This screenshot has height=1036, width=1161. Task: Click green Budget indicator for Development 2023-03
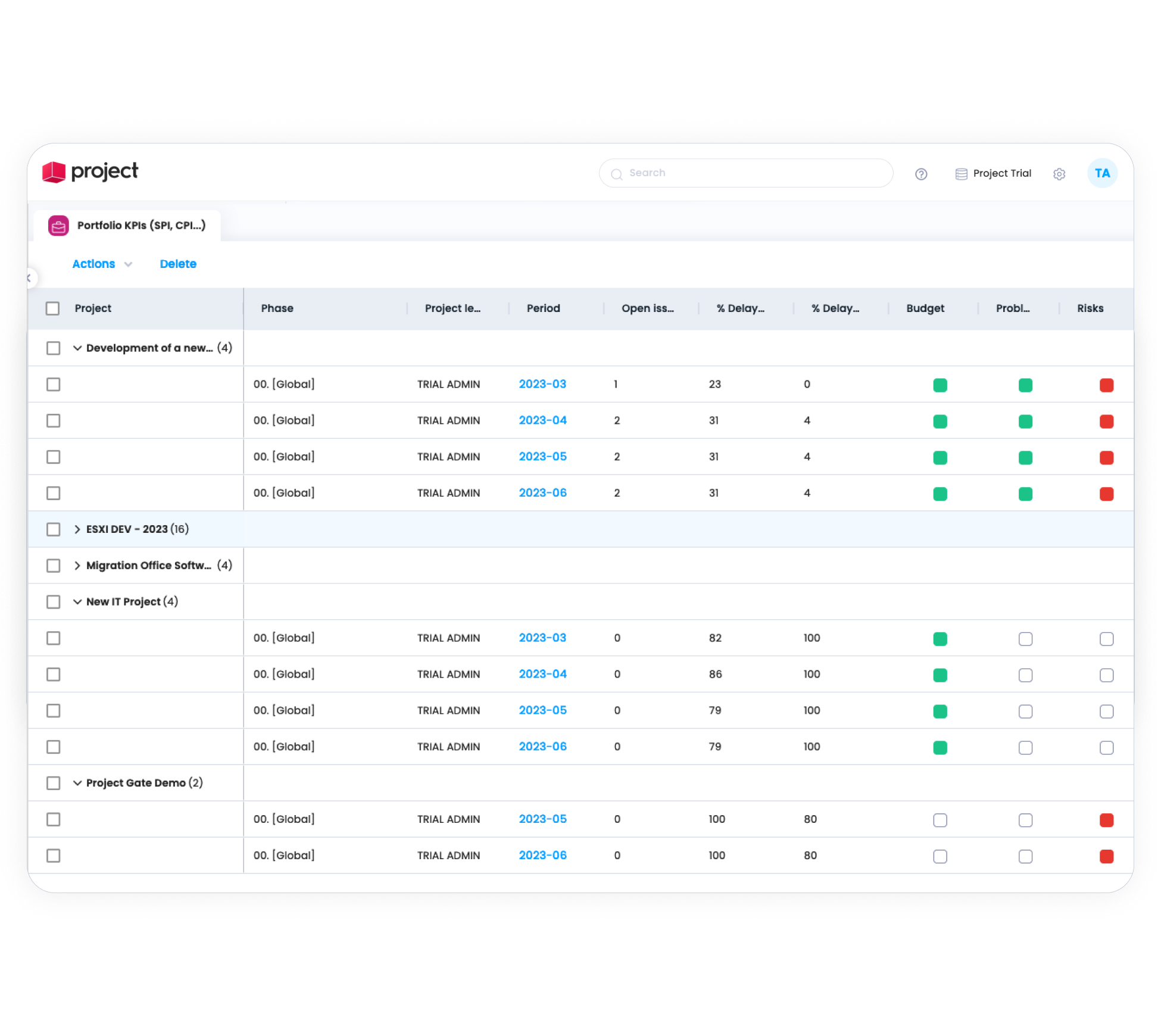940,385
